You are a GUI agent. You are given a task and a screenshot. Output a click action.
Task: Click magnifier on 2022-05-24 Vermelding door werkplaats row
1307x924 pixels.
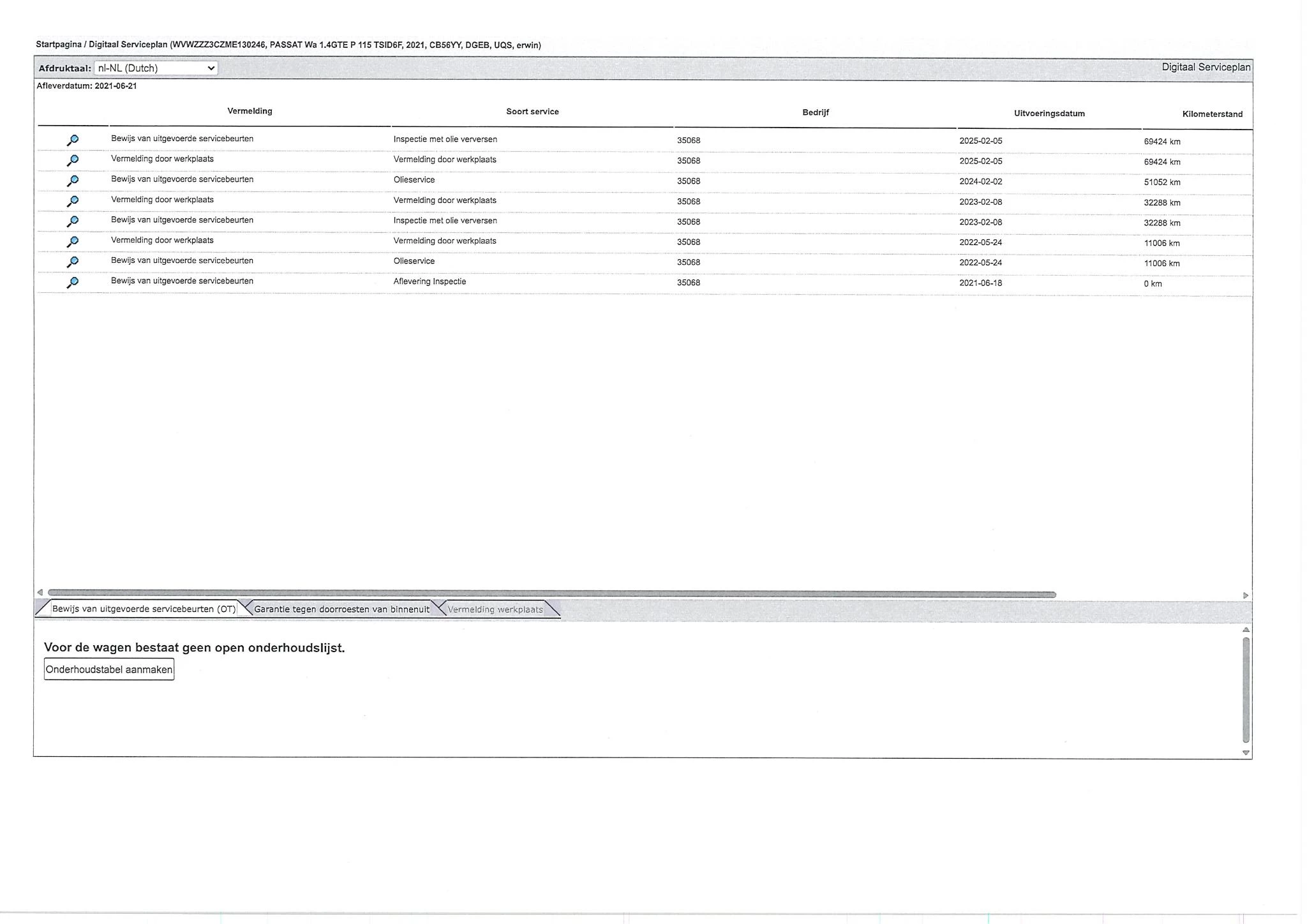[x=73, y=242]
